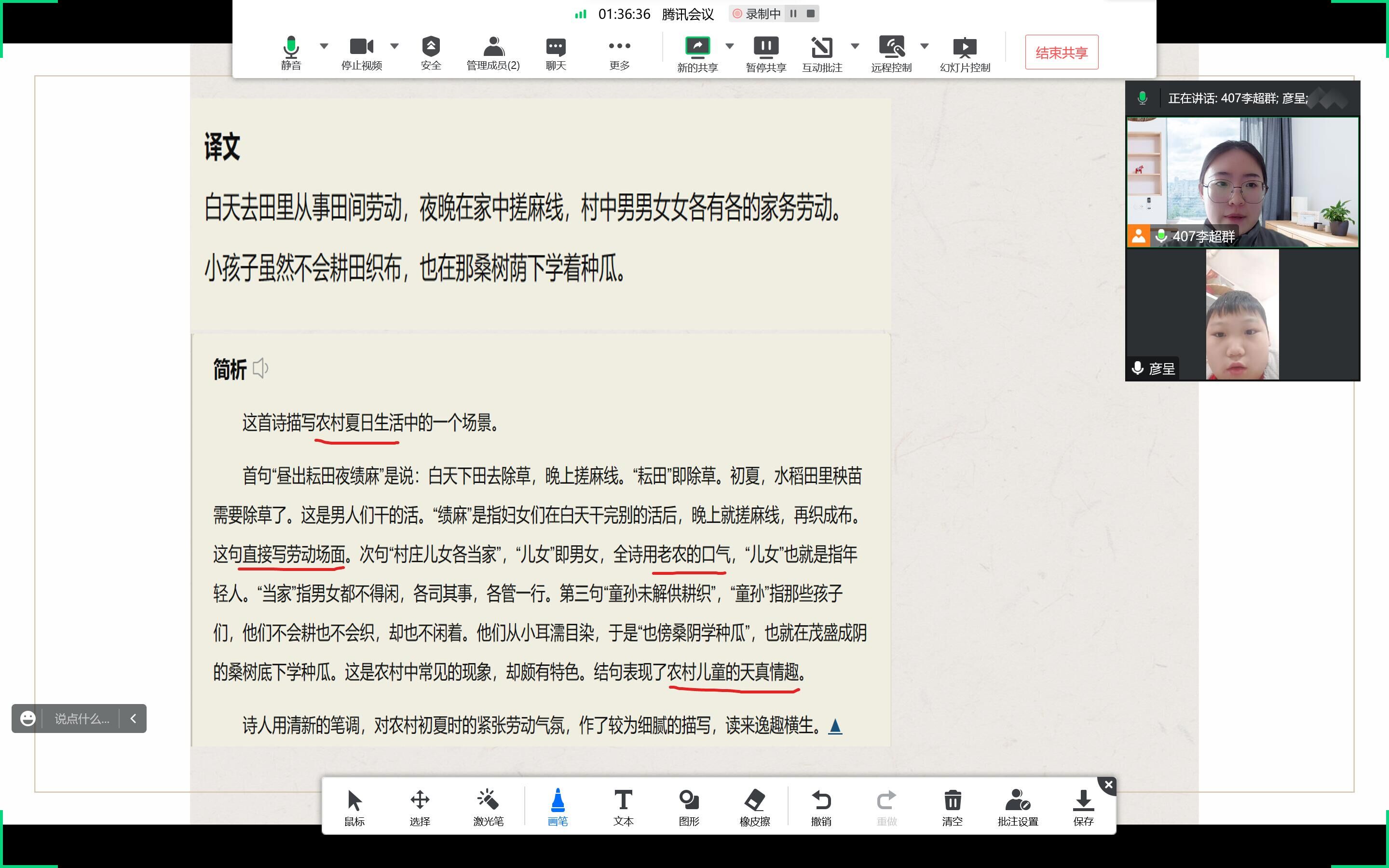Screen dimensions: 1389x868
Task: Click text 这首诗描写农村夏日生活中的一个场景
Action: click(371, 423)
